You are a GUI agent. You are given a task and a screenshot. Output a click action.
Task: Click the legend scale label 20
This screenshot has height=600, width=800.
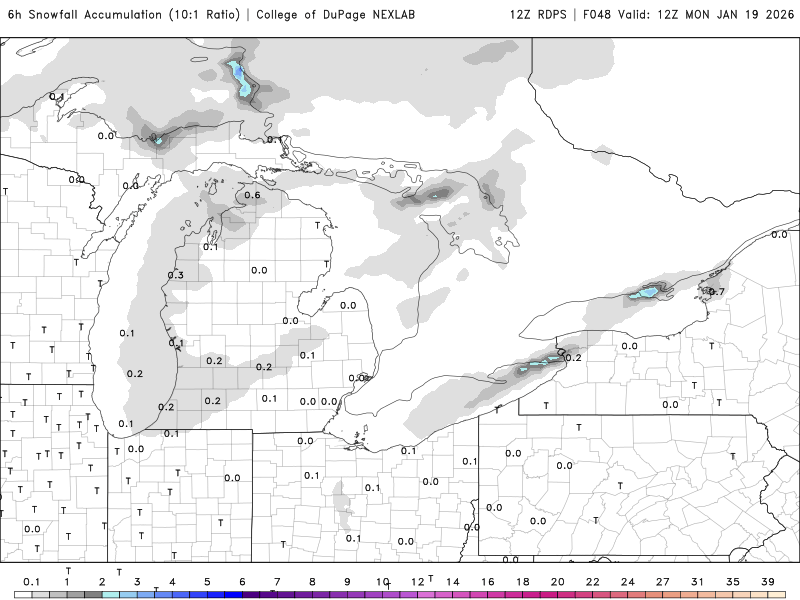558,582
